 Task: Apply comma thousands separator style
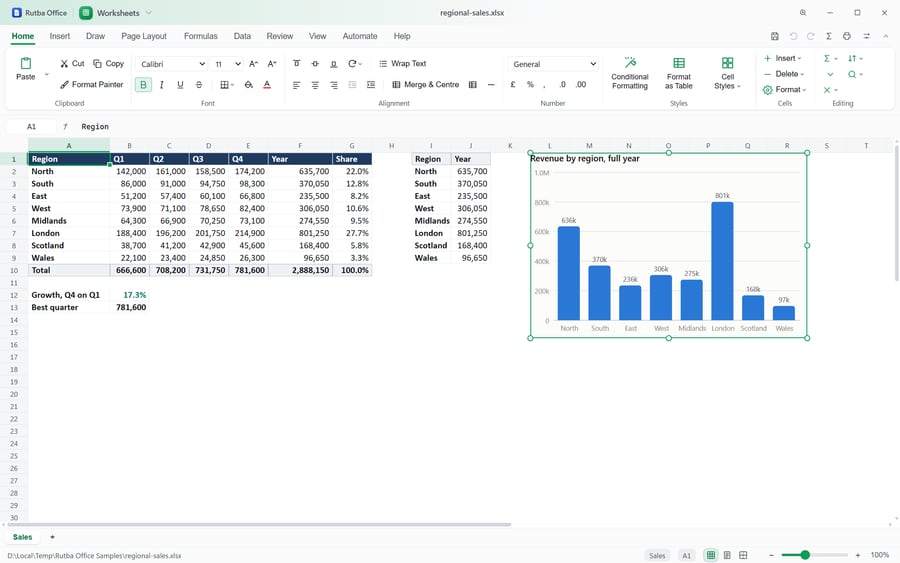click(x=544, y=85)
